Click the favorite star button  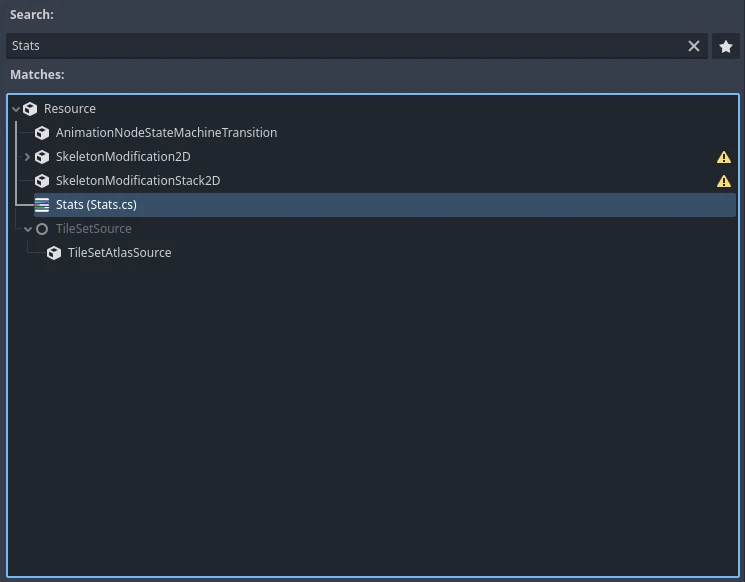click(725, 46)
